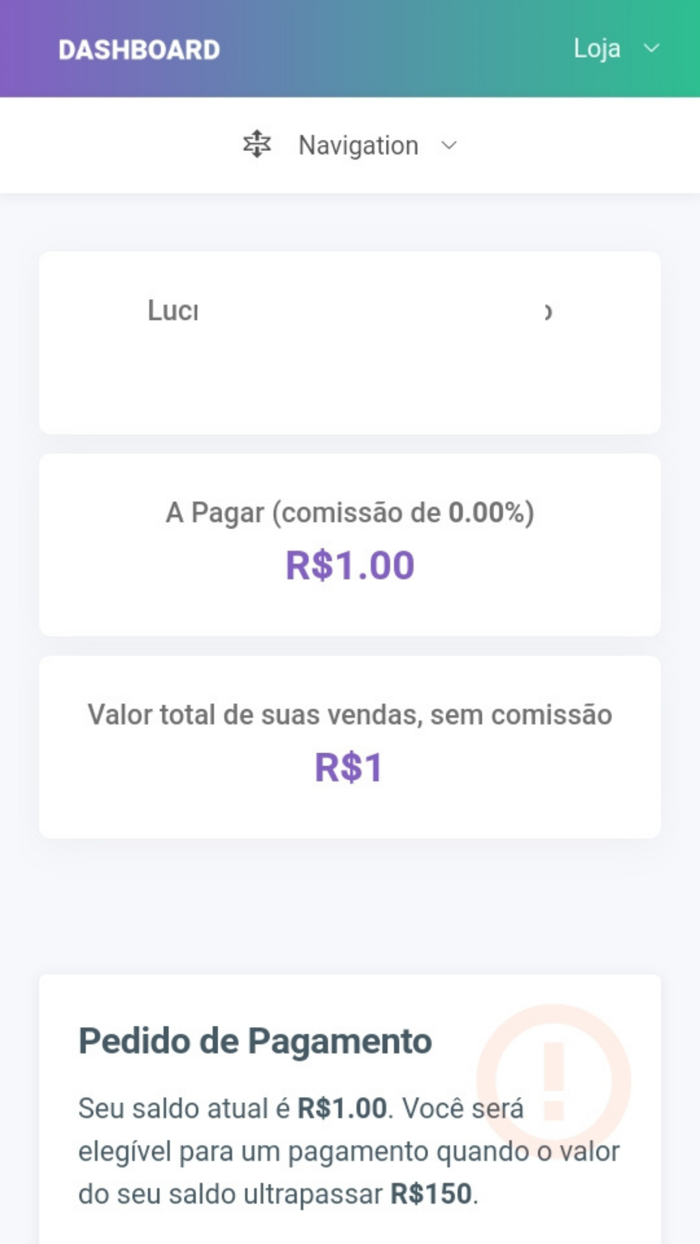The image size is (700, 1244).
Task: Click the Valor total de suas vendas card
Action: tap(350, 744)
